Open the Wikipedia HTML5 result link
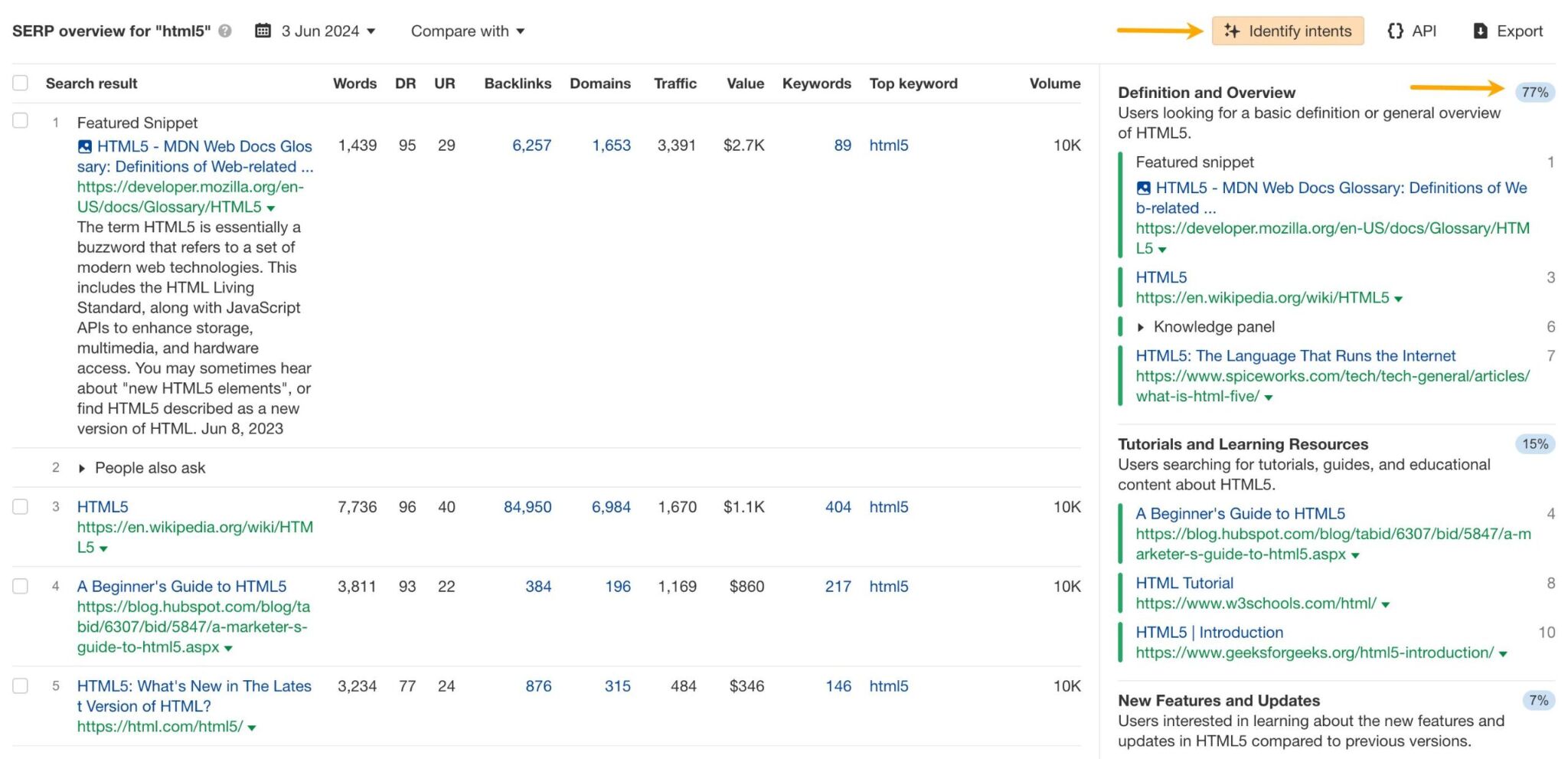The image size is (1568, 759). [102, 507]
